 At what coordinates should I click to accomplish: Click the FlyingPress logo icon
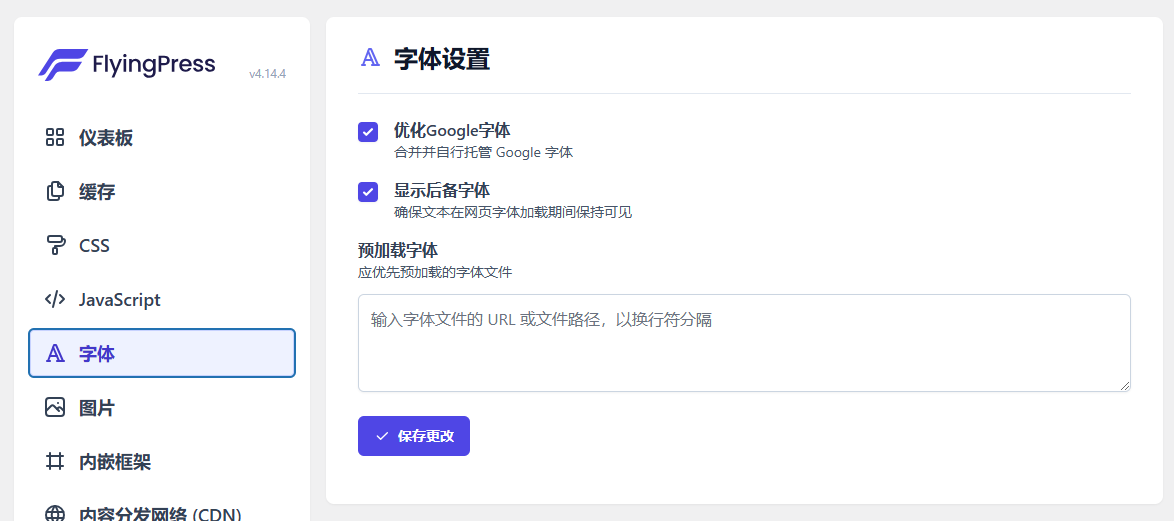tap(62, 65)
